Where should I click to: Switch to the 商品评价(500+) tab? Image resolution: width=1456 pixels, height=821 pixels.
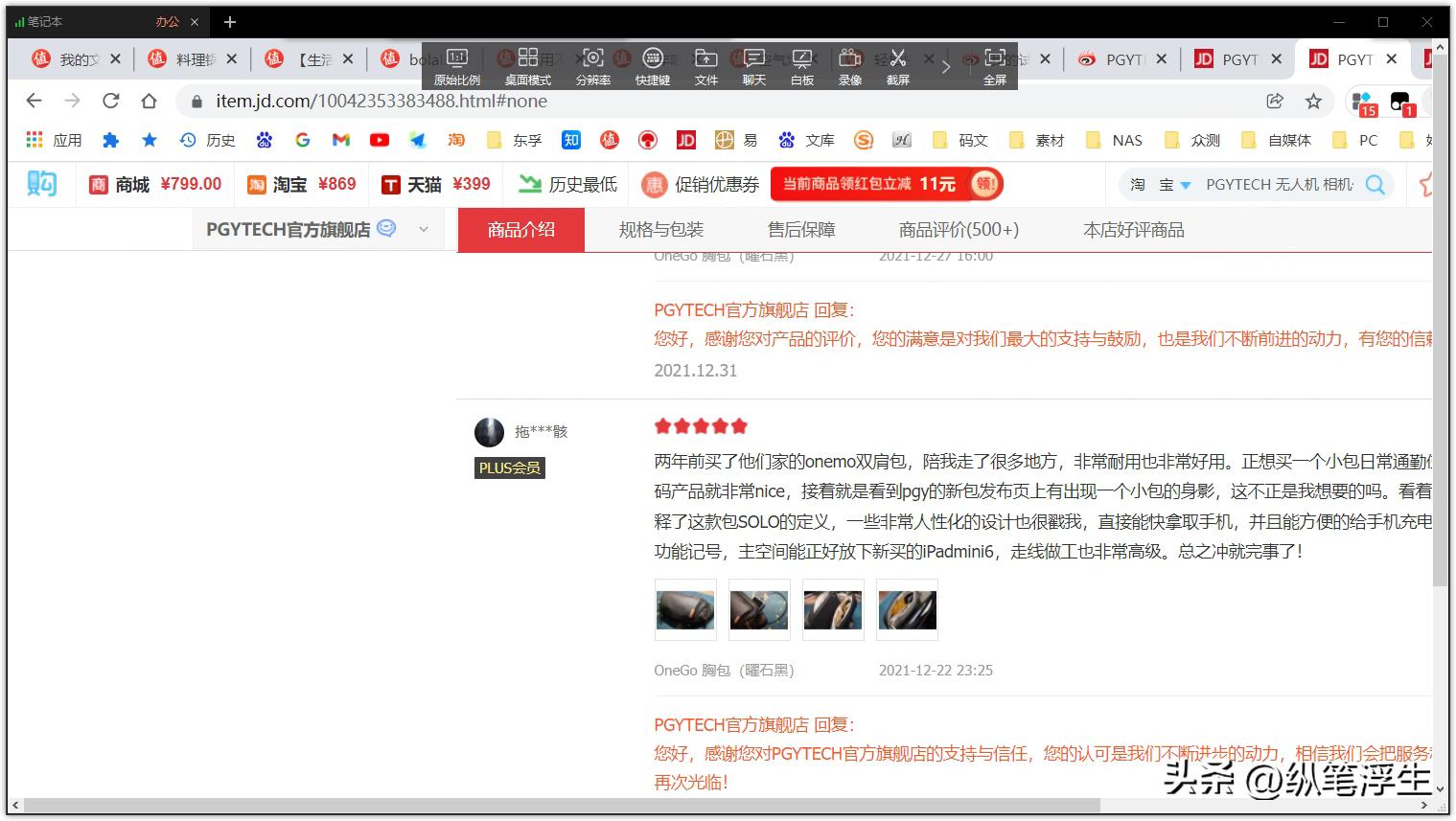(x=958, y=229)
